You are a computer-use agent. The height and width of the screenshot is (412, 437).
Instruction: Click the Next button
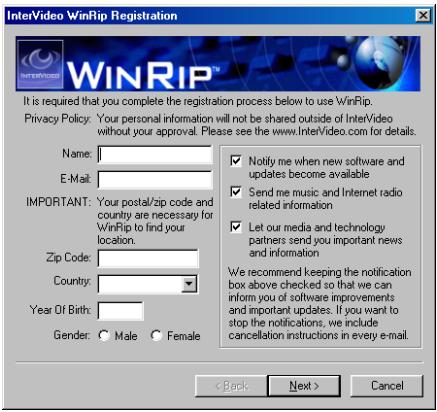click(304, 386)
